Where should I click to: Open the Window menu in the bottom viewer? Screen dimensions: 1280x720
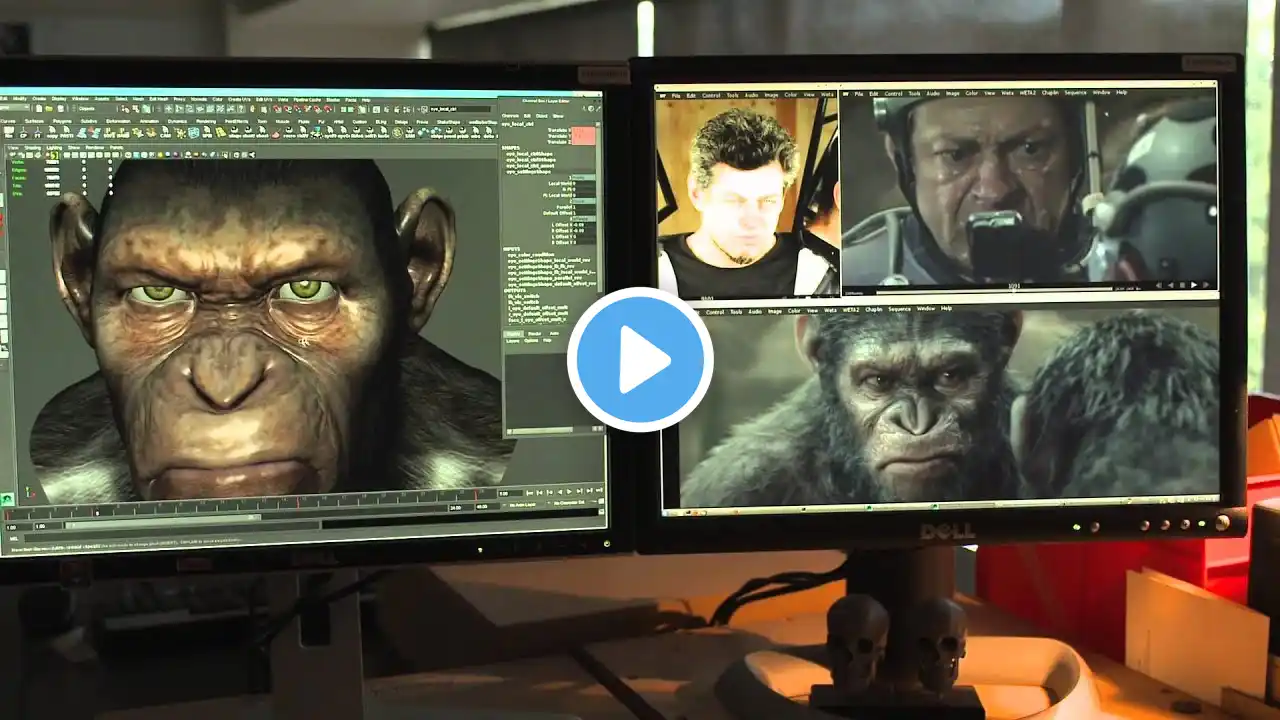coord(925,309)
